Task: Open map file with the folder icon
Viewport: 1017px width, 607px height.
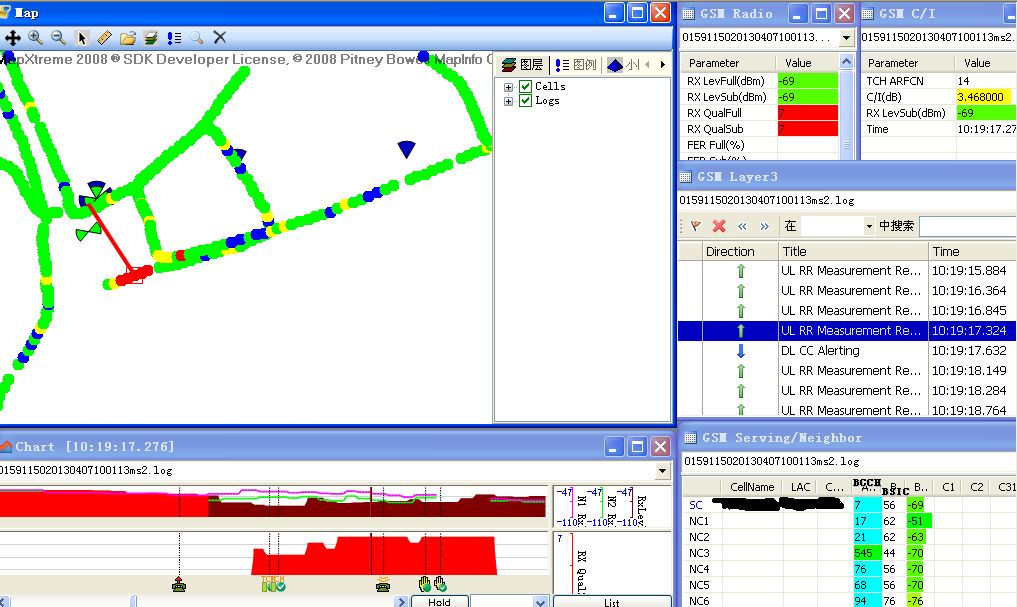Action: coord(128,38)
